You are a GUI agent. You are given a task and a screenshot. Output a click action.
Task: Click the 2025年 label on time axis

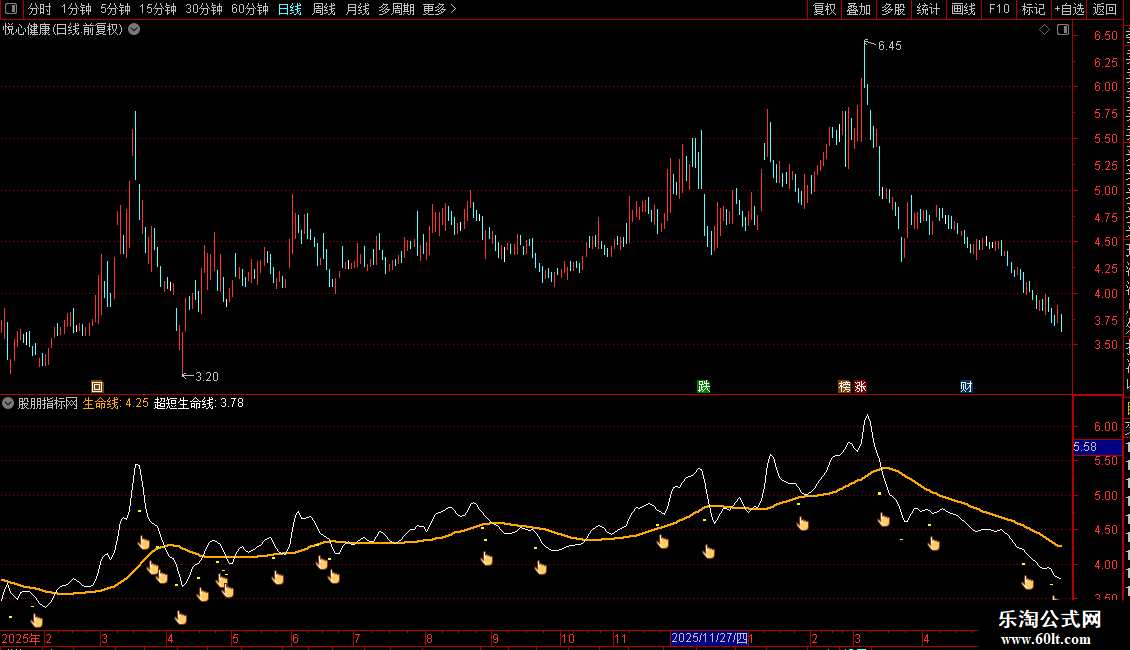click(x=21, y=638)
